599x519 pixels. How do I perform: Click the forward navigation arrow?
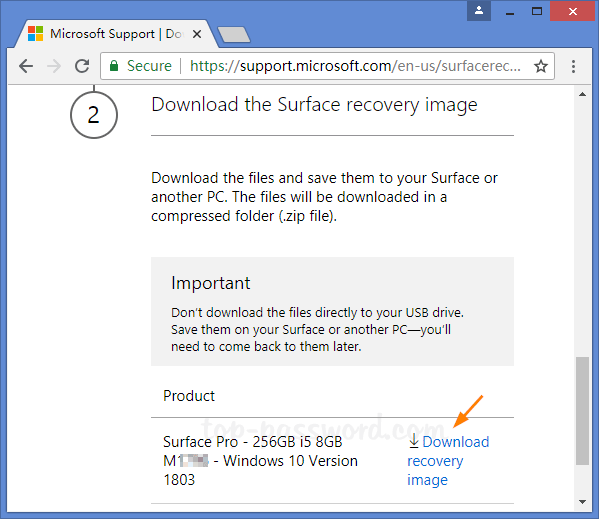point(54,66)
